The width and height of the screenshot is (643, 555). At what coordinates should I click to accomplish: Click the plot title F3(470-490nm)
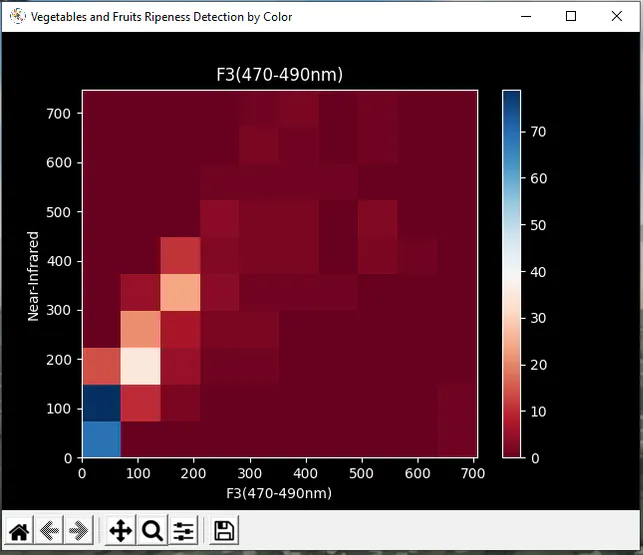[279, 75]
